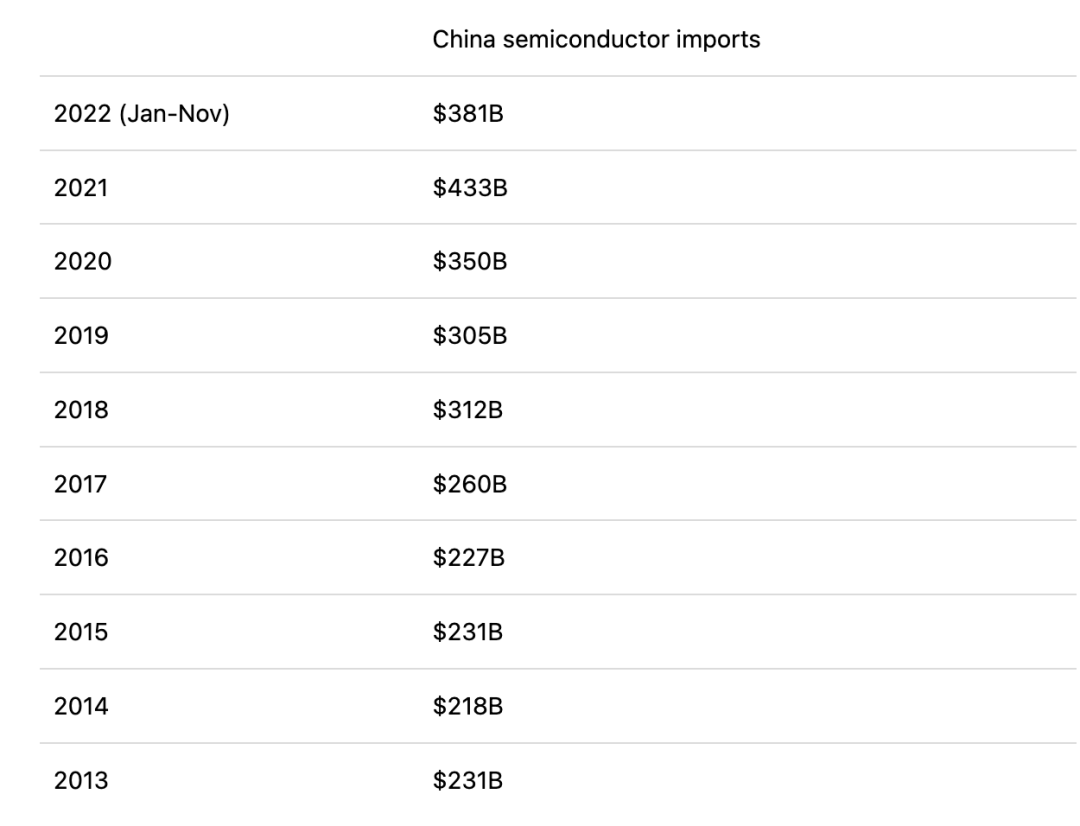Click the $231B value in 2013 row
The width and height of the screenshot is (1080, 826).
point(468,781)
